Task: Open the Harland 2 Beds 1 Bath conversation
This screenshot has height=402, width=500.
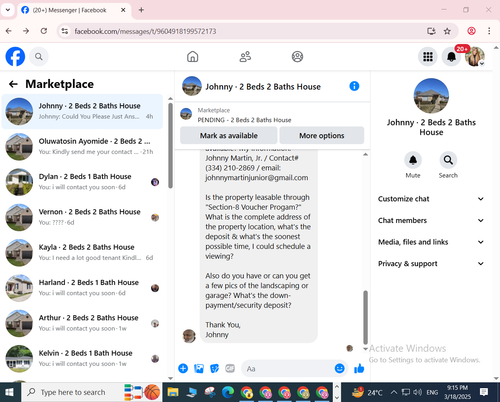Action: (x=82, y=288)
